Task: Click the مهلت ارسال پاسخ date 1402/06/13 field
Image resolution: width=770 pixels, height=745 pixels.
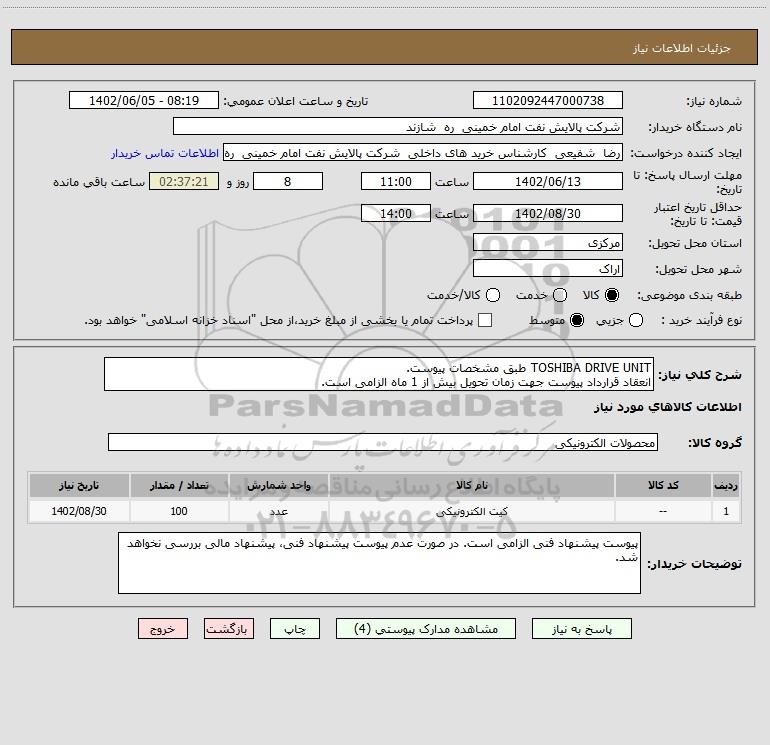Action: [548, 181]
